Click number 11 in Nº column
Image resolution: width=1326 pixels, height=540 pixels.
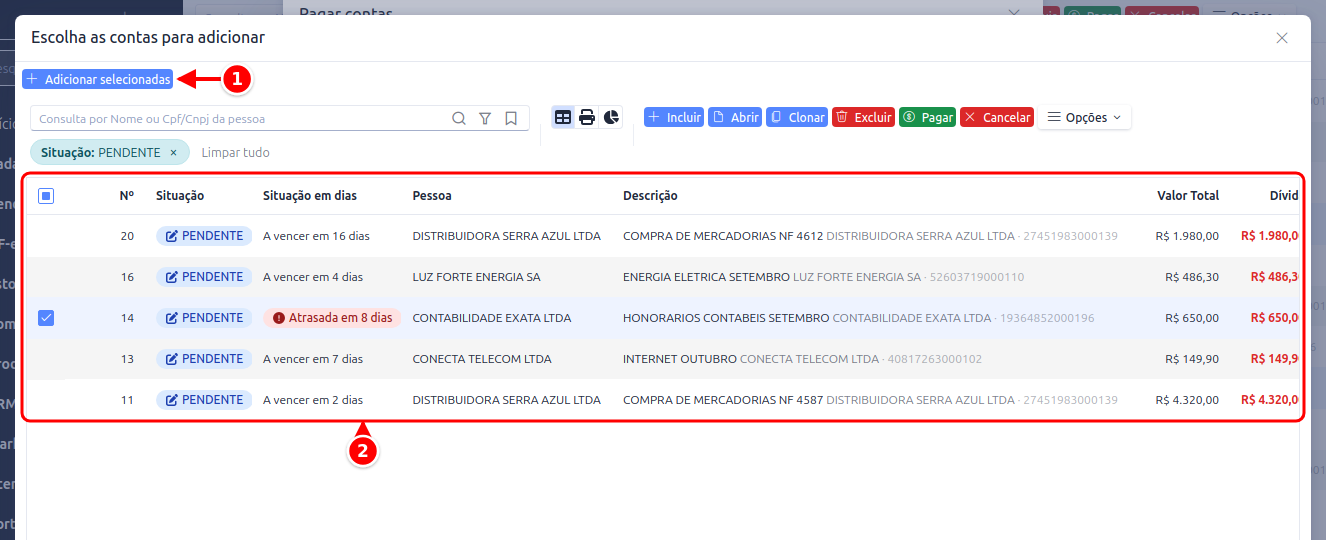127,400
